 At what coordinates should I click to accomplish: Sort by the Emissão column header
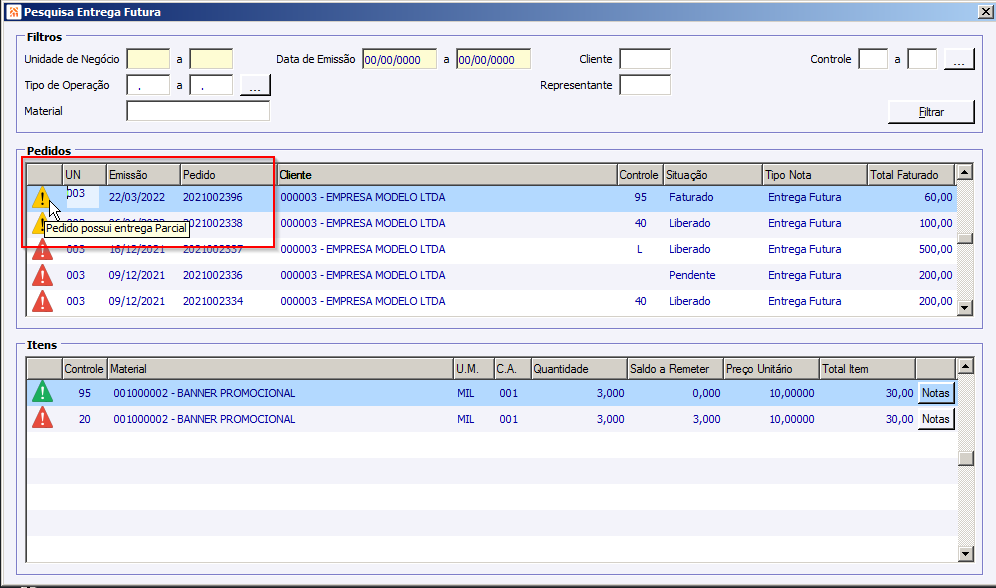coord(142,175)
